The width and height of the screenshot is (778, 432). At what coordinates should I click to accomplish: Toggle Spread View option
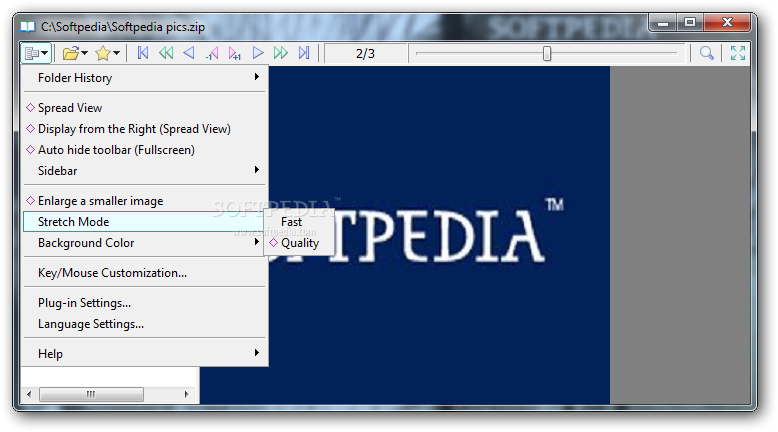[x=145, y=108]
